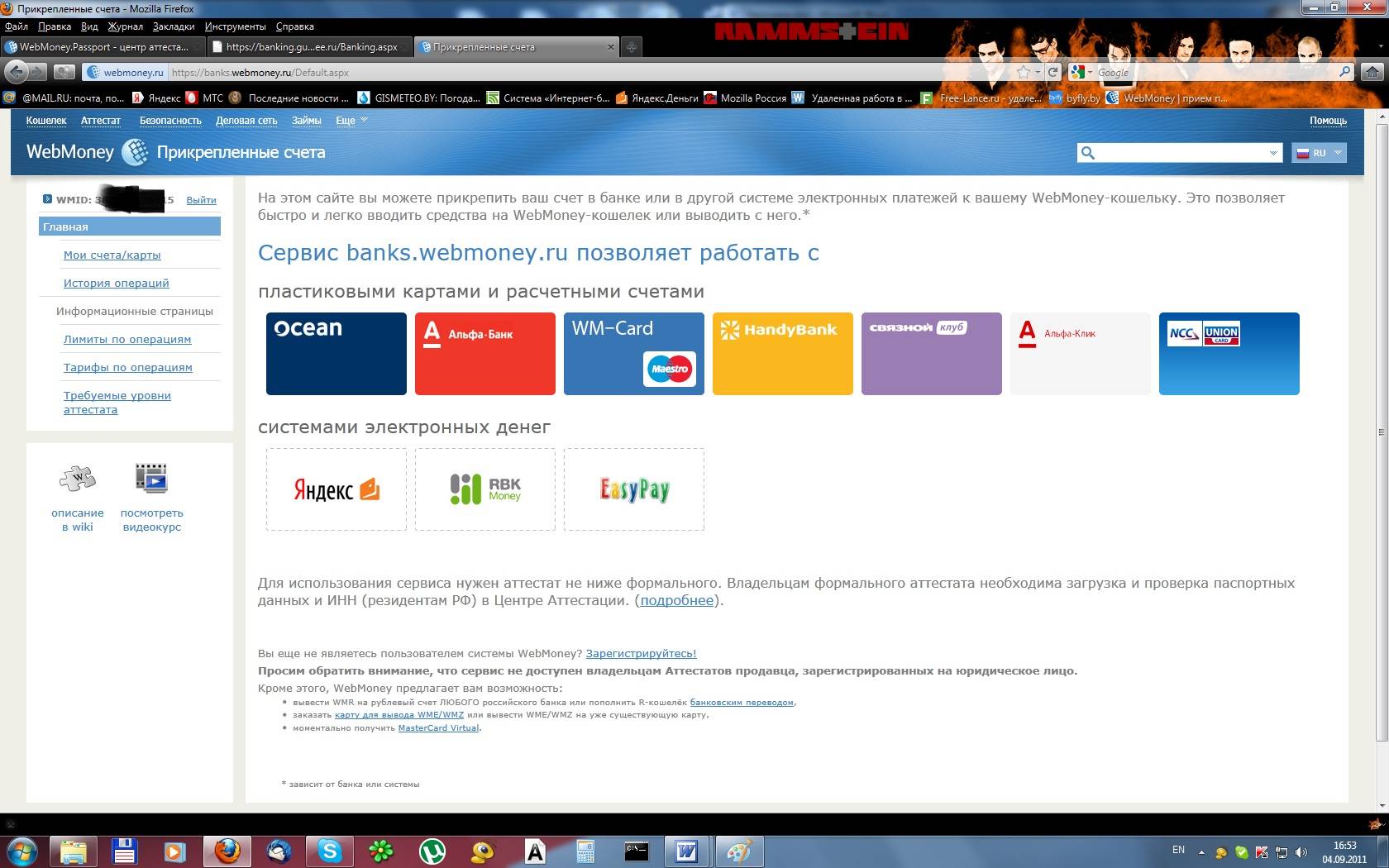Click the wiki puzzle-piece description icon

pos(78,478)
